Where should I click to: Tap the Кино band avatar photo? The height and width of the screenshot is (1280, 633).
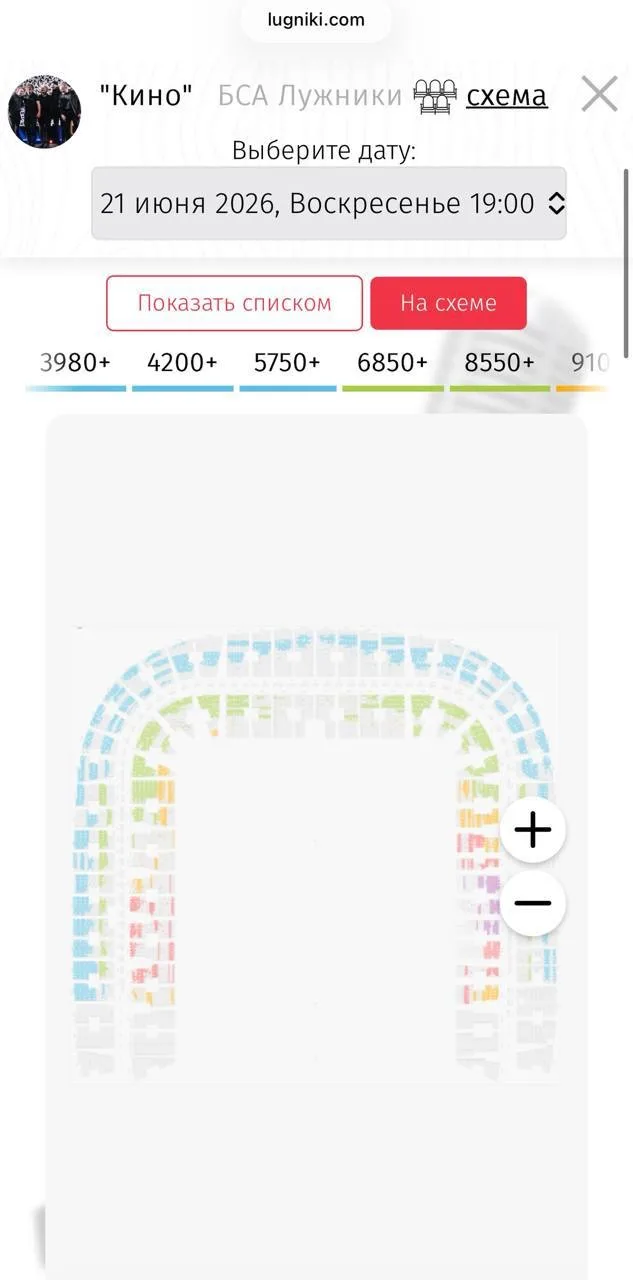point(45,111)
